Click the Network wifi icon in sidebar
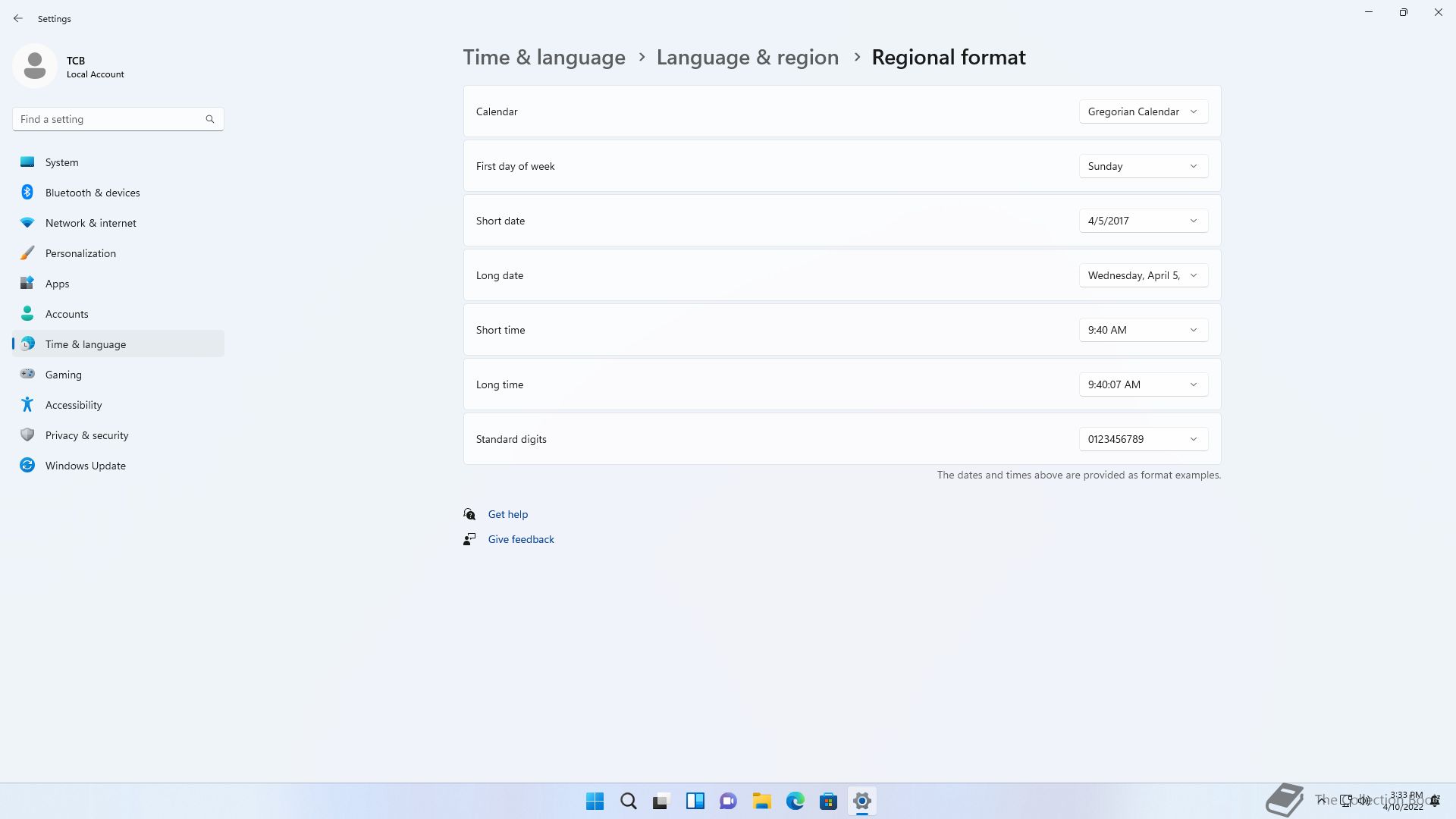Screen dimensions: 1456x819 (27, 222)
